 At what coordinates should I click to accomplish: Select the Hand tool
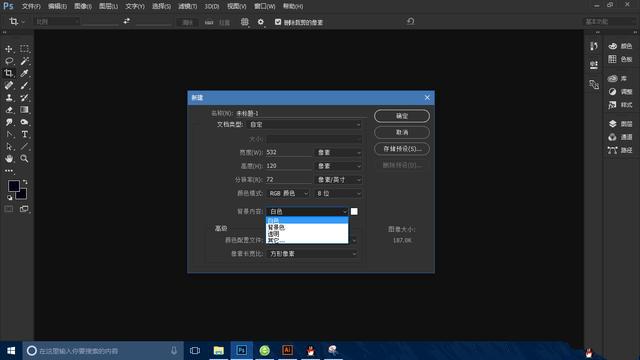9,159
